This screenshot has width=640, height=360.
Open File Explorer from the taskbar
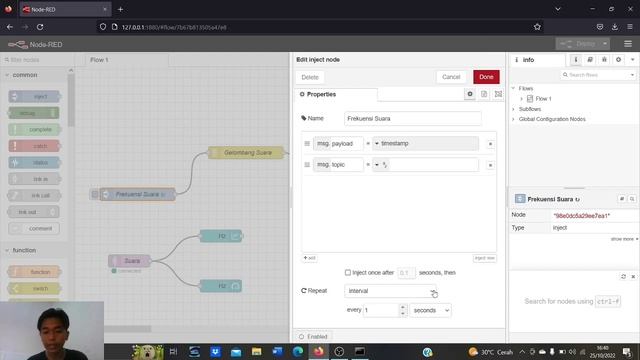tap(256, 351)
